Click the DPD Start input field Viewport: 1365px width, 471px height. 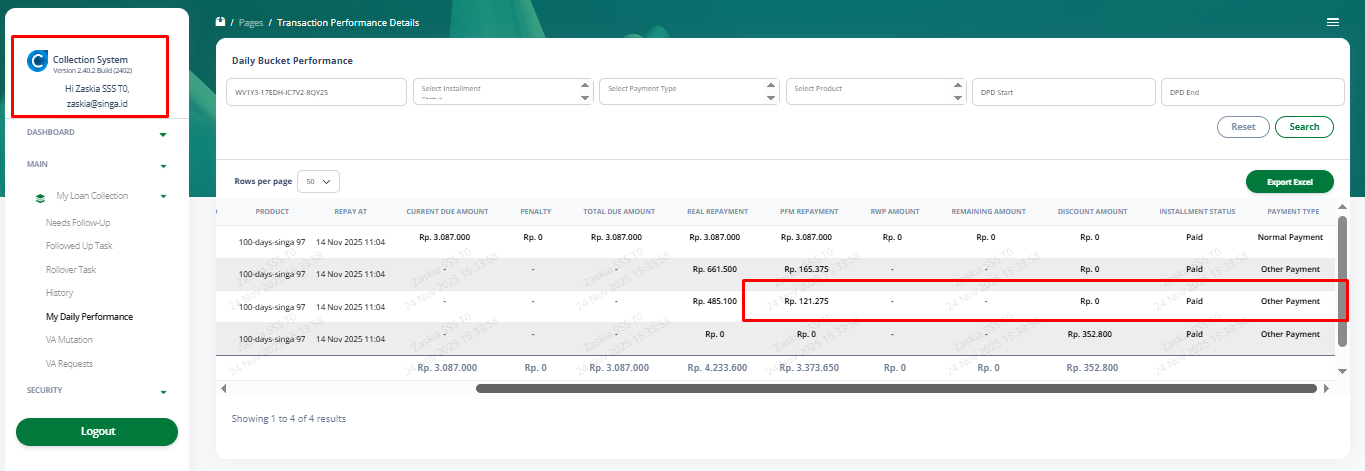[x=1062, y=91]
